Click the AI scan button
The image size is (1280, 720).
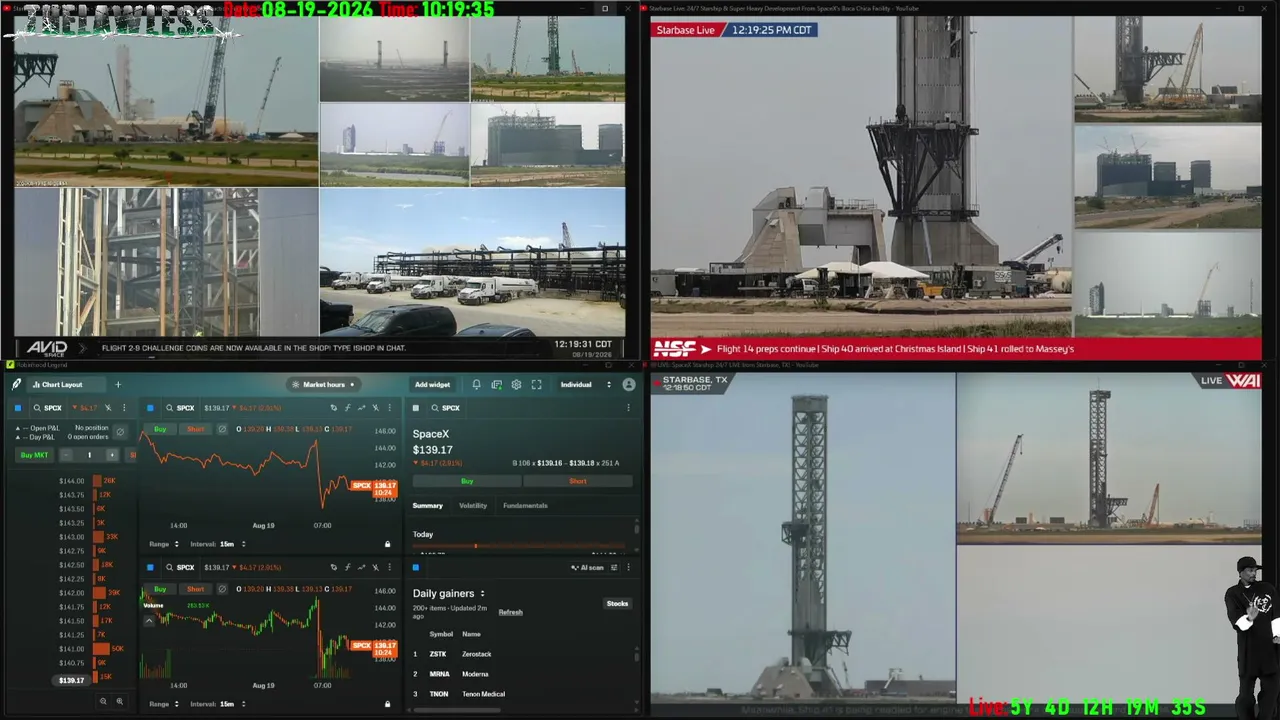589,567
